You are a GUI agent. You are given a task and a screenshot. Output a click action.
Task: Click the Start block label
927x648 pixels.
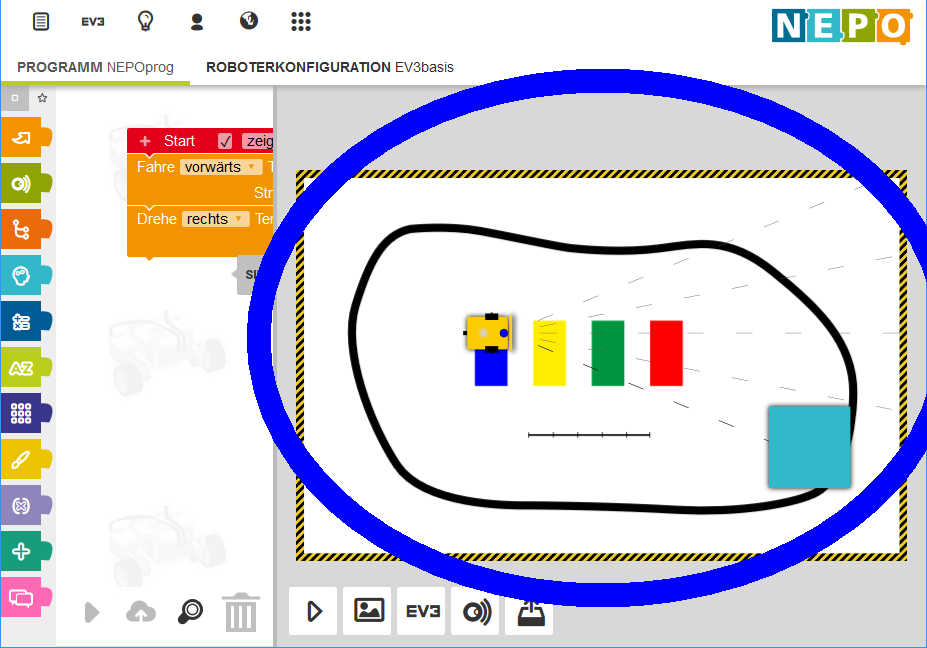[179, 141]
